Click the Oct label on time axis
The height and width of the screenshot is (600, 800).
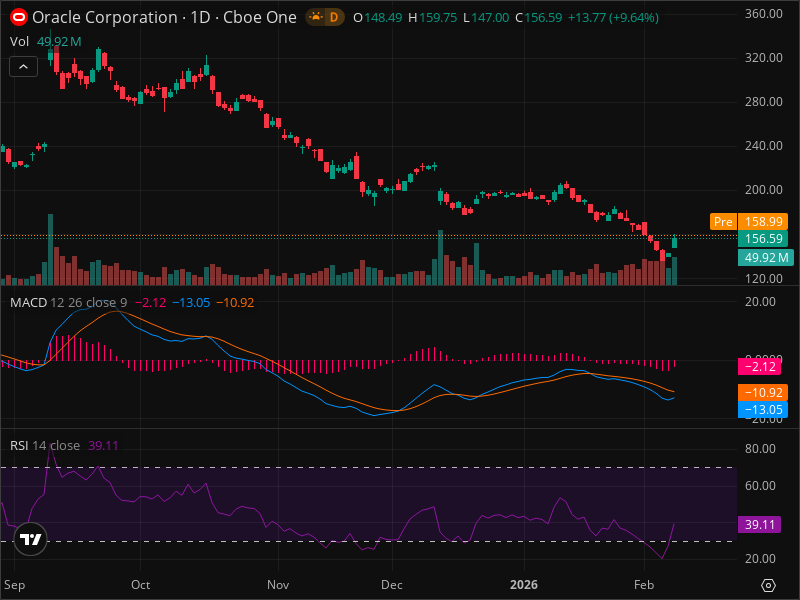(140, 585)
